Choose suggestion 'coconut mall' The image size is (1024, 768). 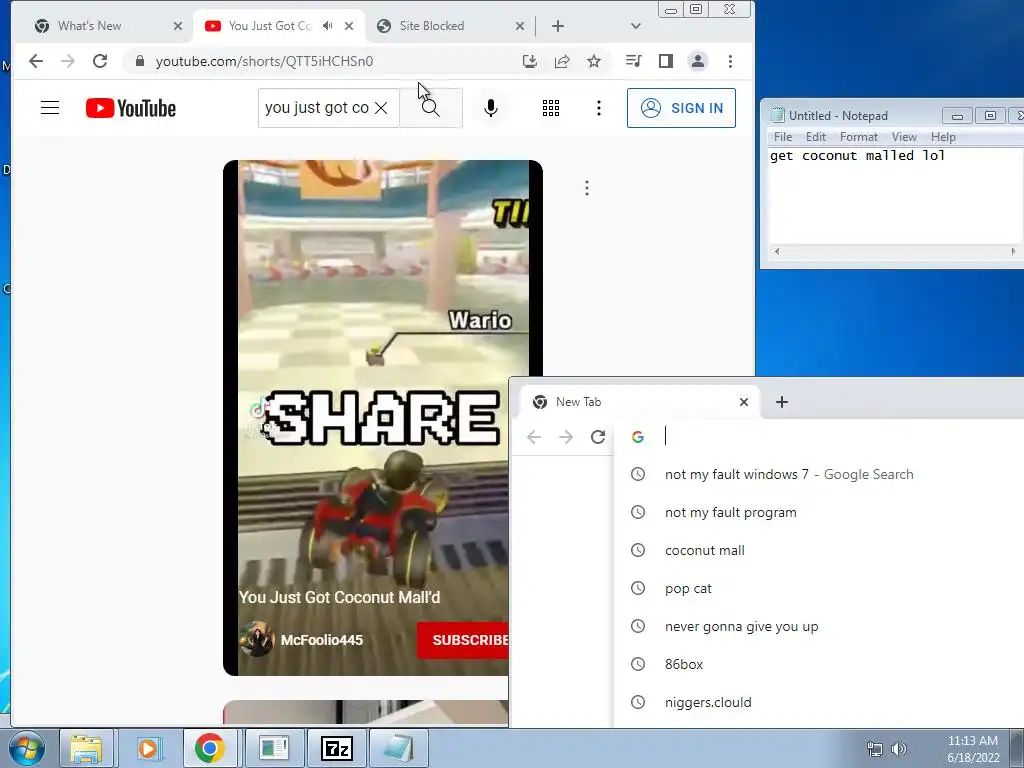[x=819, y=551]
